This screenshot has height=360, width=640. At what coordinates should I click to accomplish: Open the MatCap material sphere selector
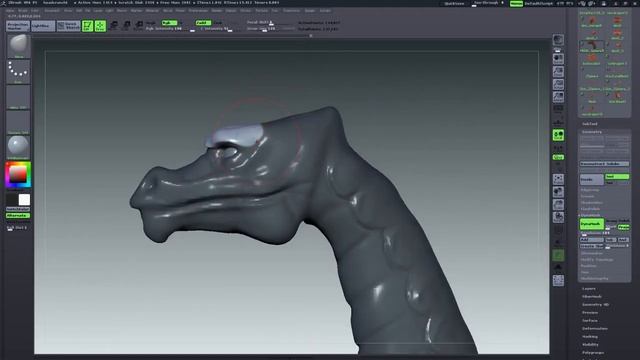tap(18, 147)
